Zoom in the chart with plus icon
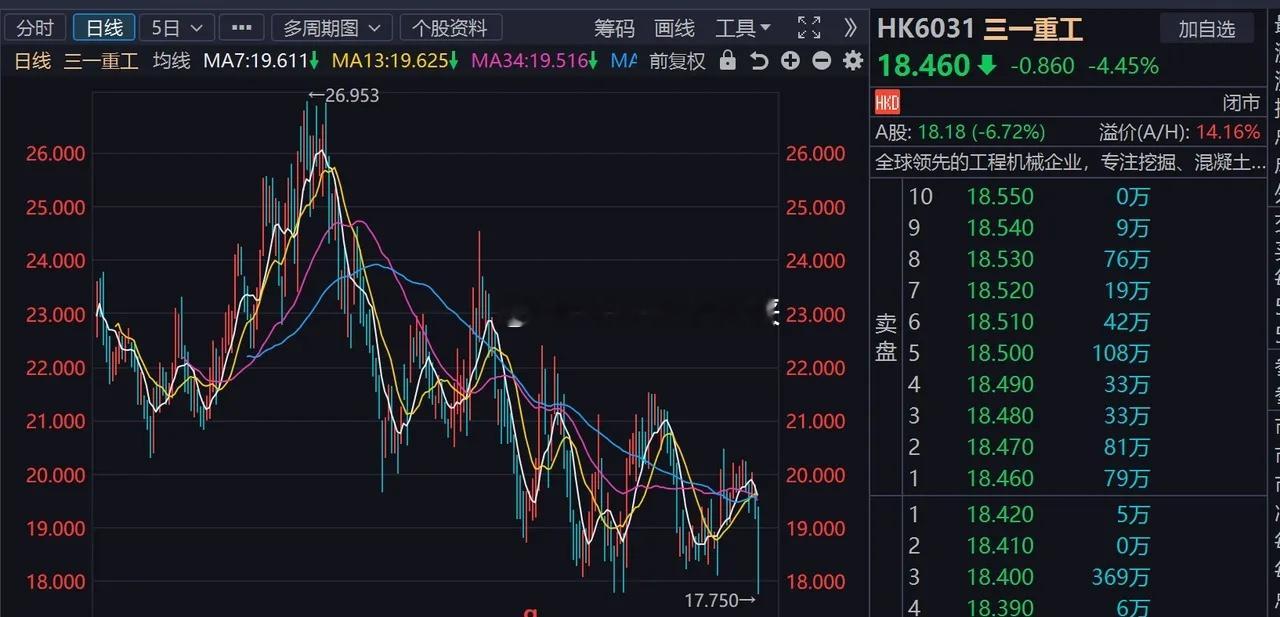This screenshot has width=1280, height=617. (790, 61)
